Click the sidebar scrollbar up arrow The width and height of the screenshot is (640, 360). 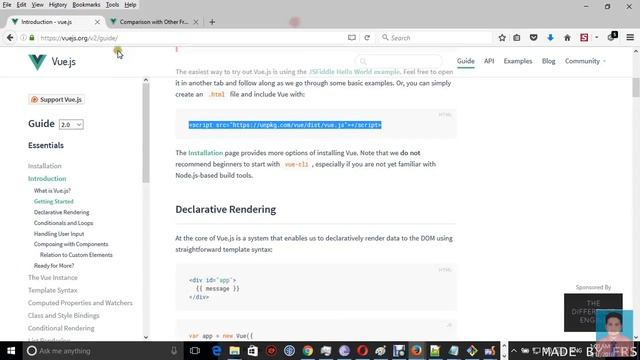(x=146, y=80)
